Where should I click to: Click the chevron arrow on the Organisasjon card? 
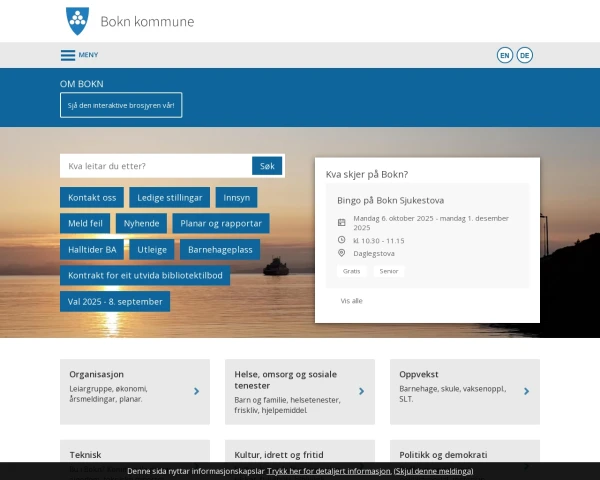197,391
